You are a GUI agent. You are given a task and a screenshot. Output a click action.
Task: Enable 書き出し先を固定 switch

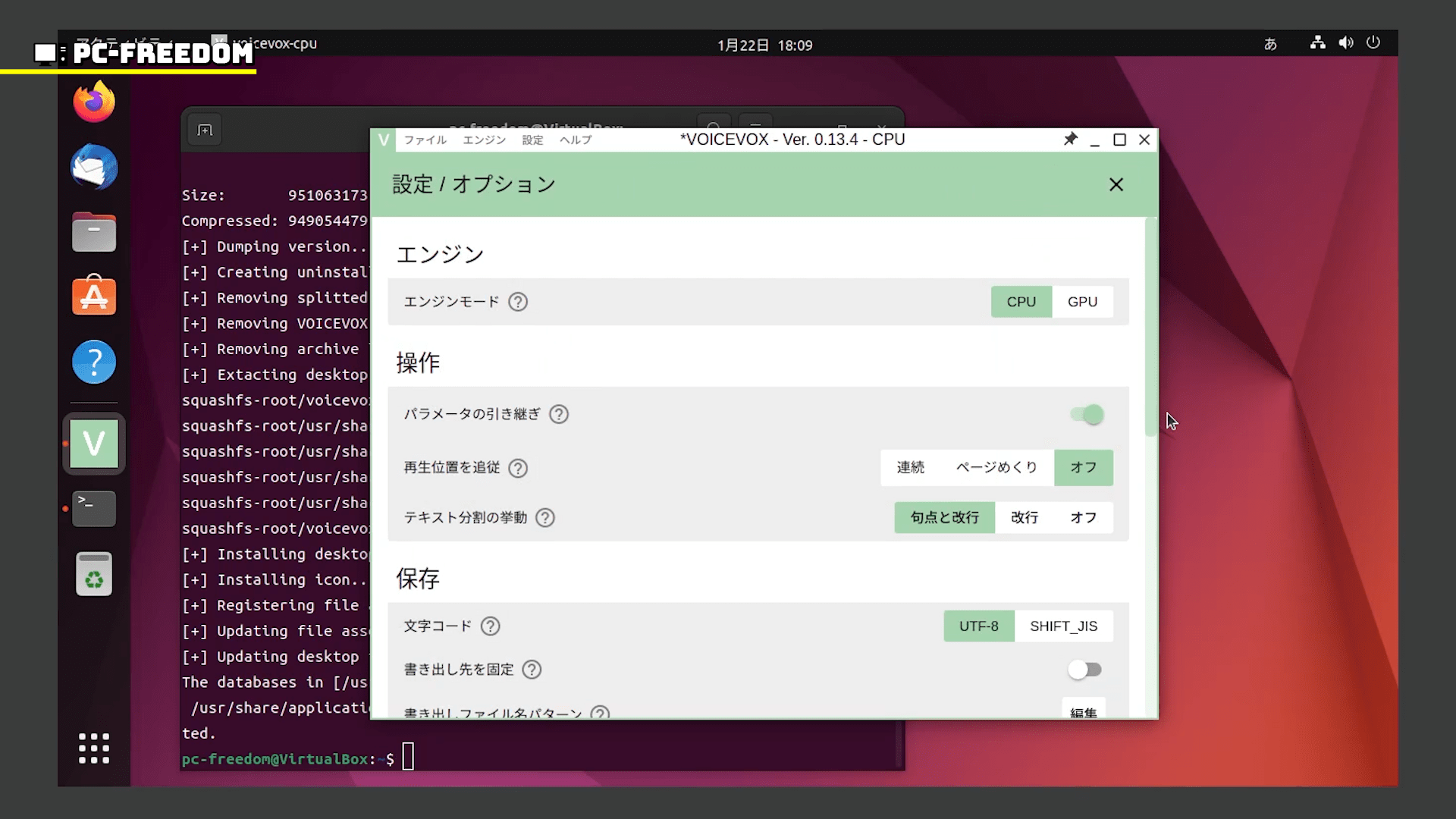1084,670
